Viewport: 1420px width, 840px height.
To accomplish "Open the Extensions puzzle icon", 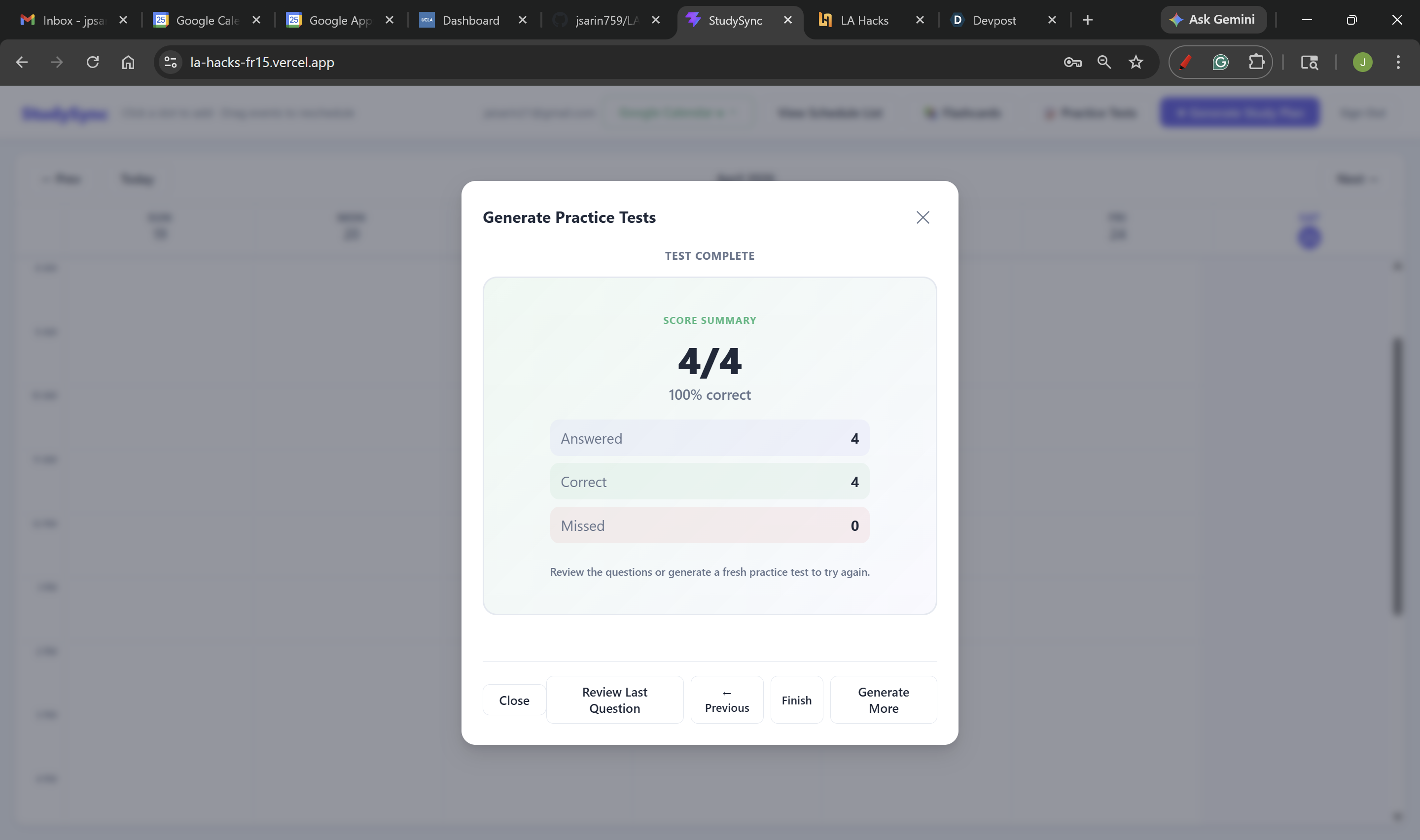I will [1256, 62].
